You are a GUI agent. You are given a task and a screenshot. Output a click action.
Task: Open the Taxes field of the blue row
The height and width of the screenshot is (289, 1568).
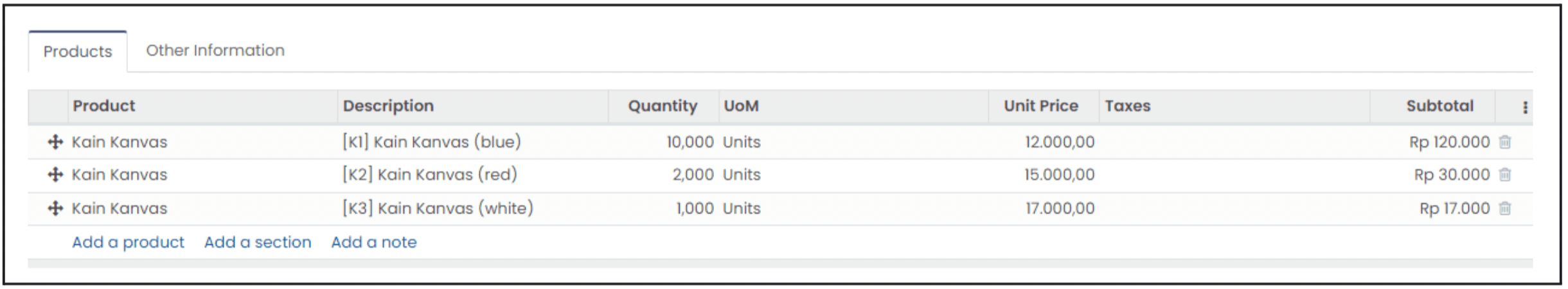[1234, 142]
